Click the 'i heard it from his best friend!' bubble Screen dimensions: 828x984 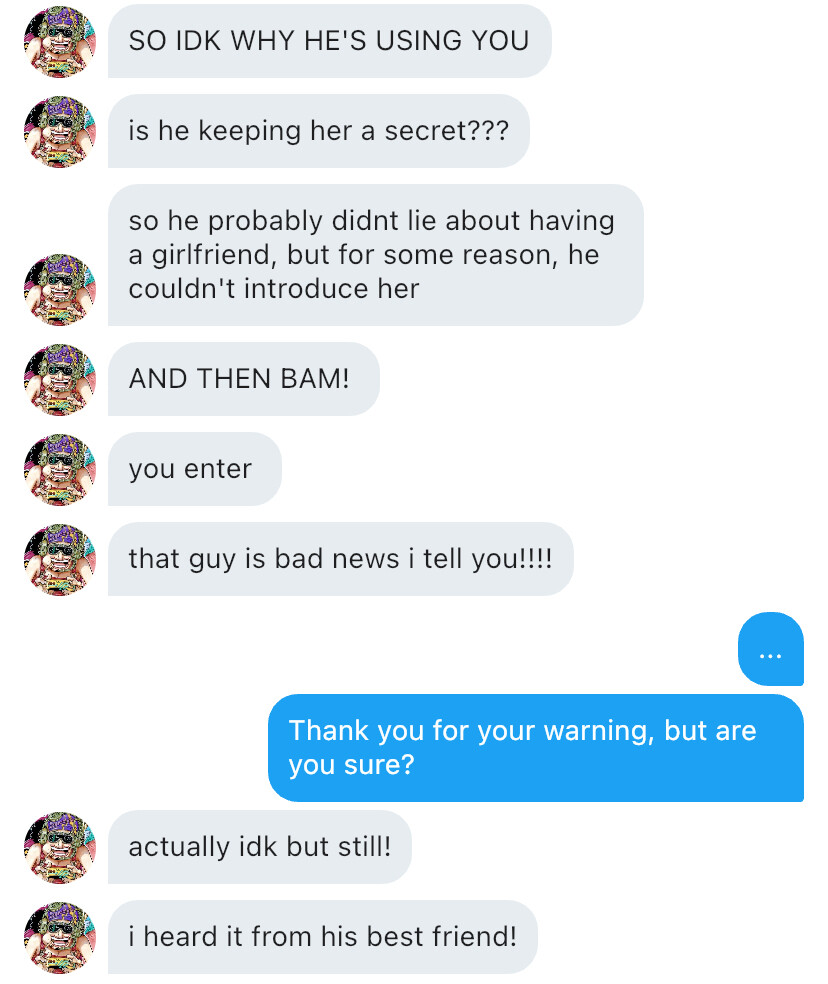click(322, 937)
